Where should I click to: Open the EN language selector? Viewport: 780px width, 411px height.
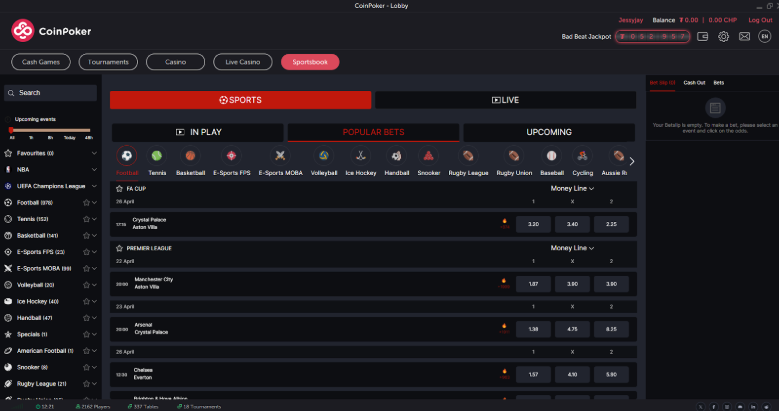coord(765,36)
